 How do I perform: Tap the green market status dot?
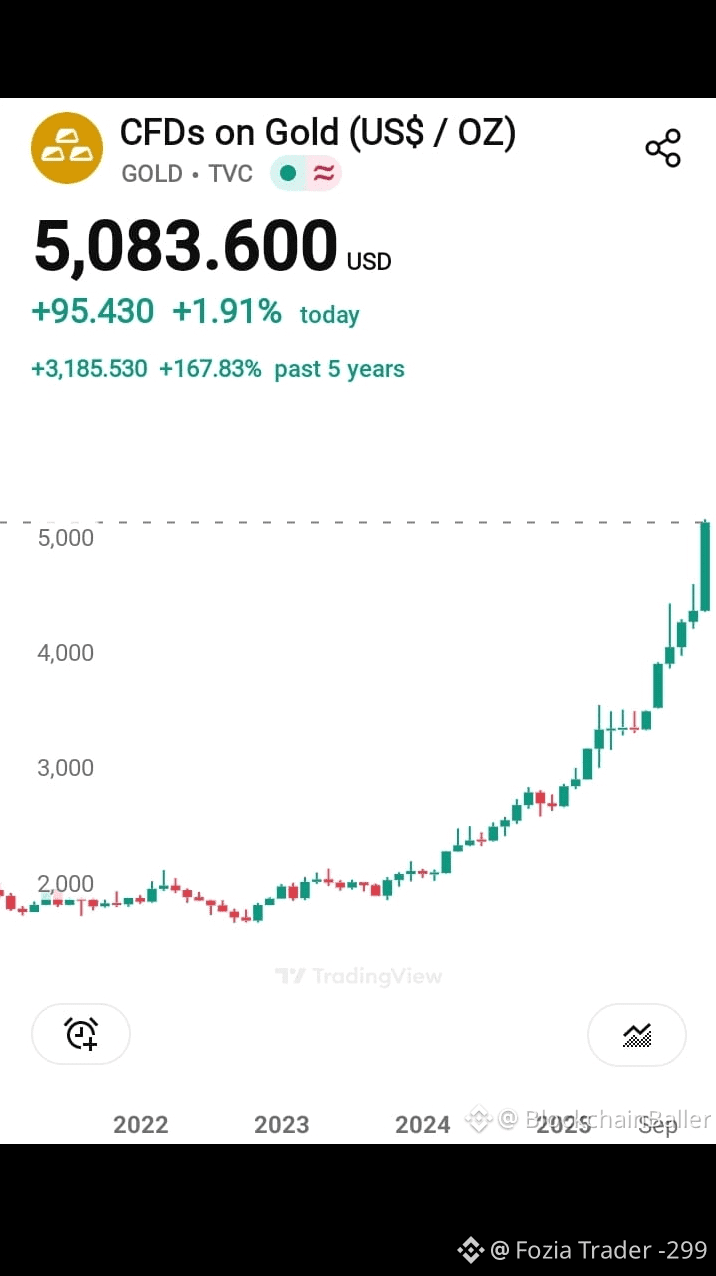288,173
